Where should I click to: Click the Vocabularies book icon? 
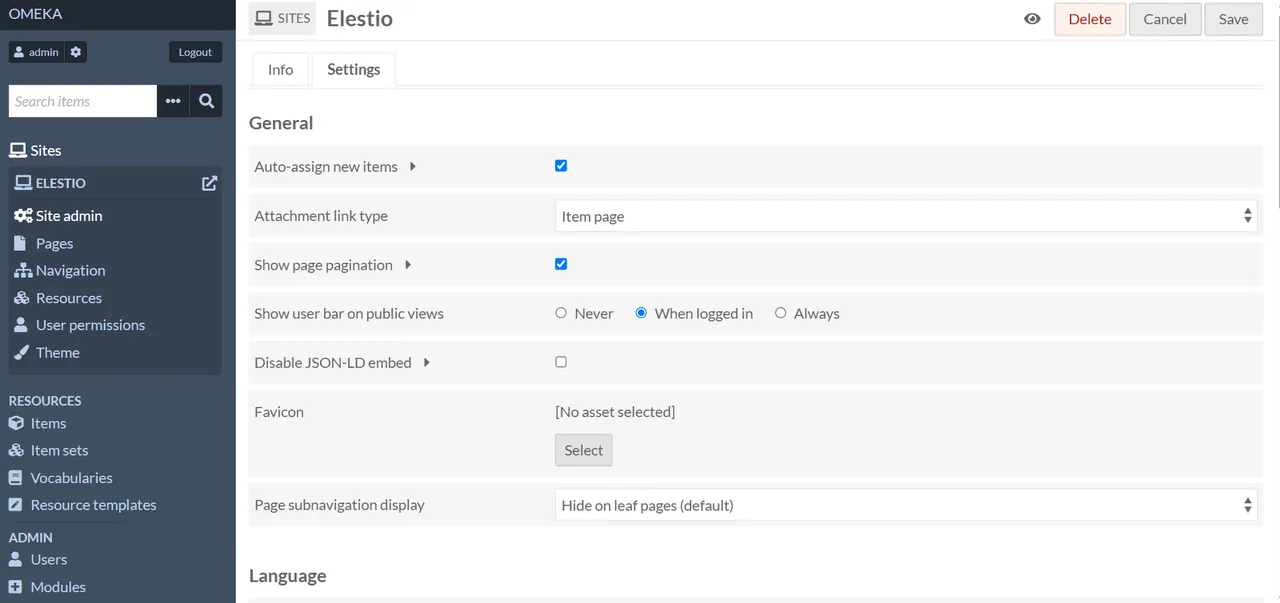[x=16, y=478]
